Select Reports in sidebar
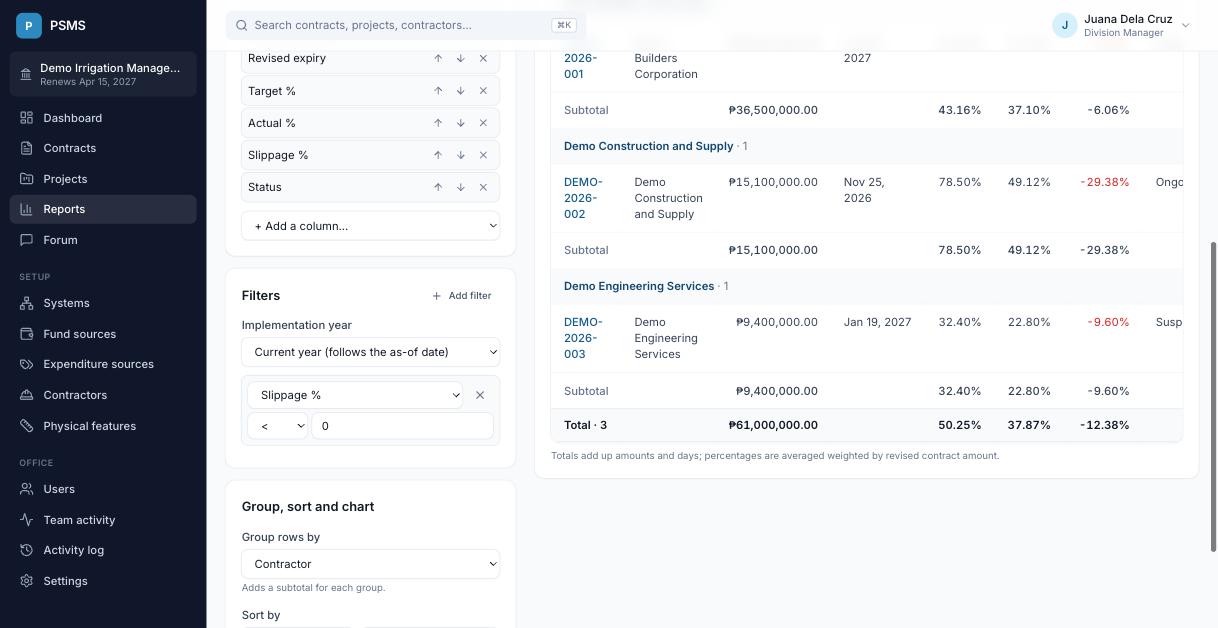The height and width of the screenshot is (628, 1218). point(103,209)
